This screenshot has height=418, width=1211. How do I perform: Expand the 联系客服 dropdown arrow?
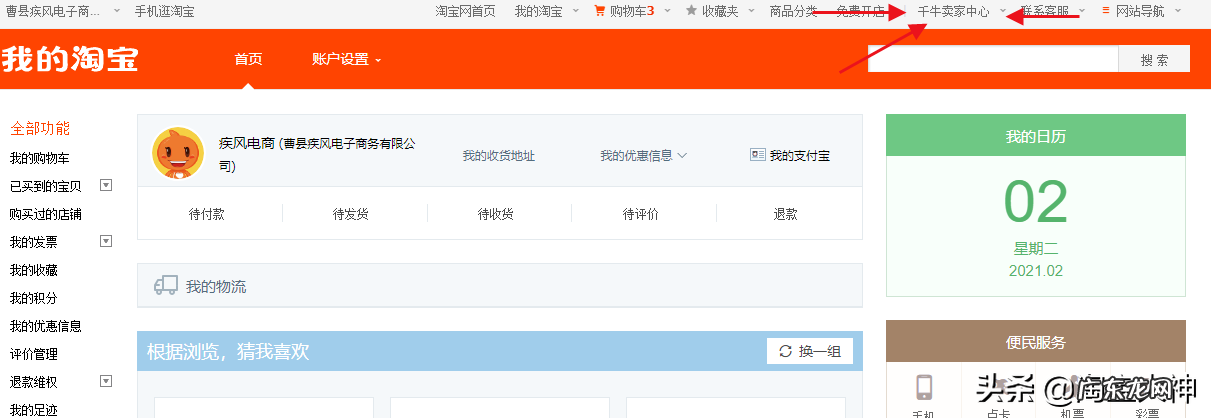pyautogui.click(x=1082, y=12)
